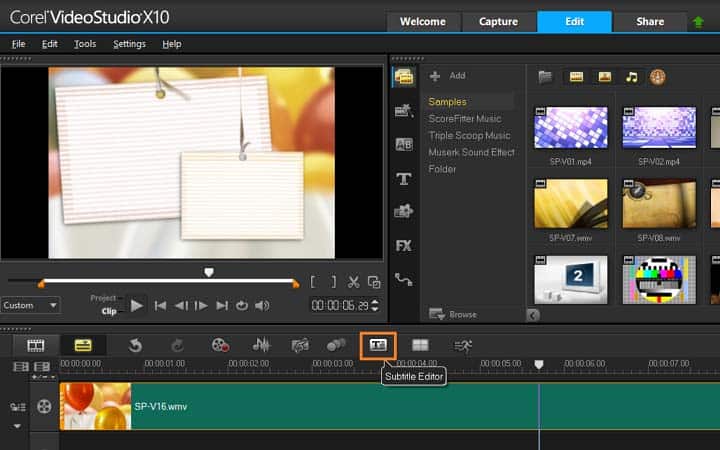The image size is (720, 450).
Task: Open the Settings menu
Action: pyautogui.click(x=129, y=44)
